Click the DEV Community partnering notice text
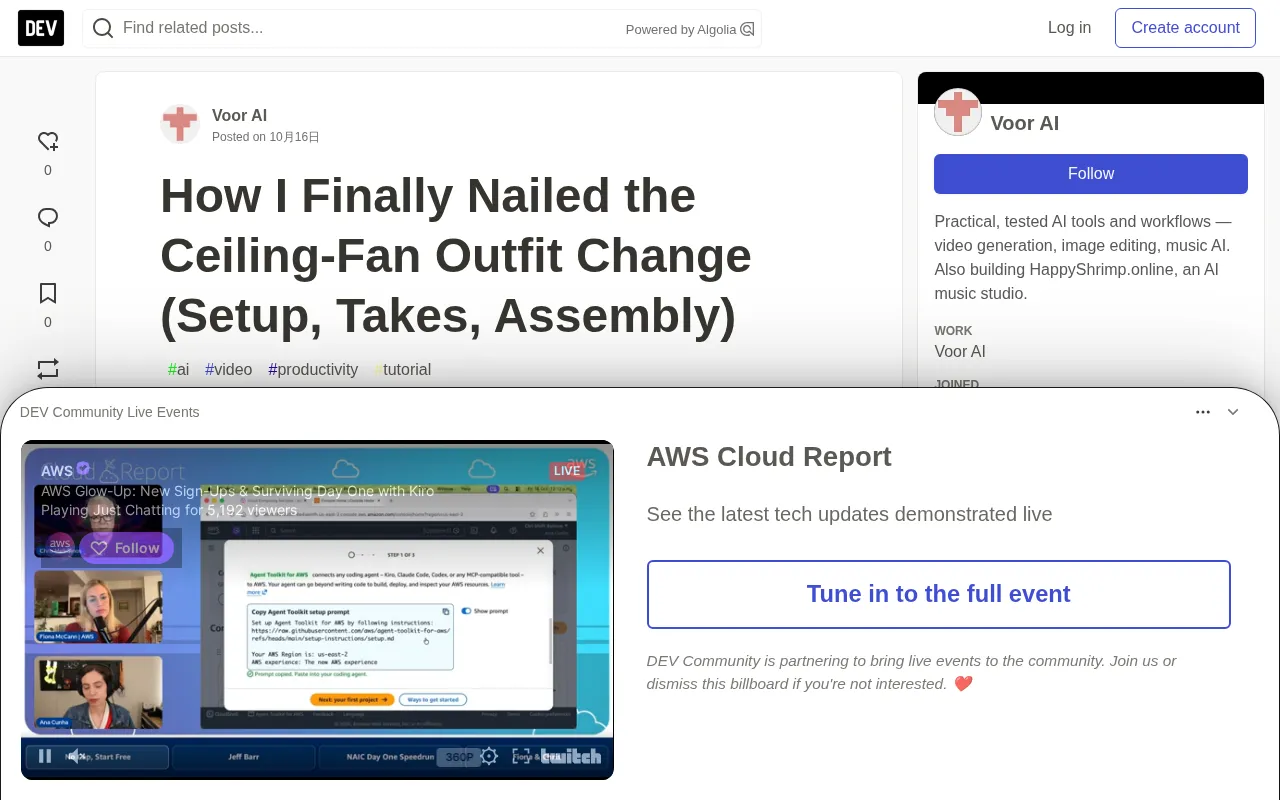Viewport: 1280px width, 800px height. (x=911, y=672)
